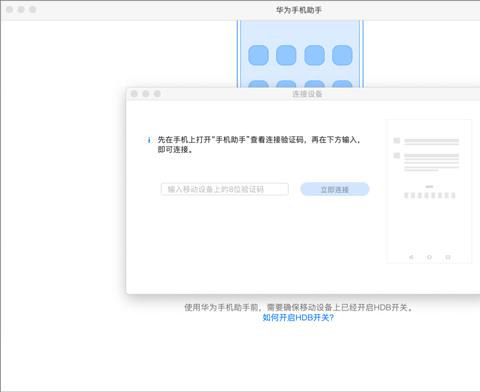Click the blue info icon beside instructions
This screenshot has height=392, width=480.
tap(149, 140)
